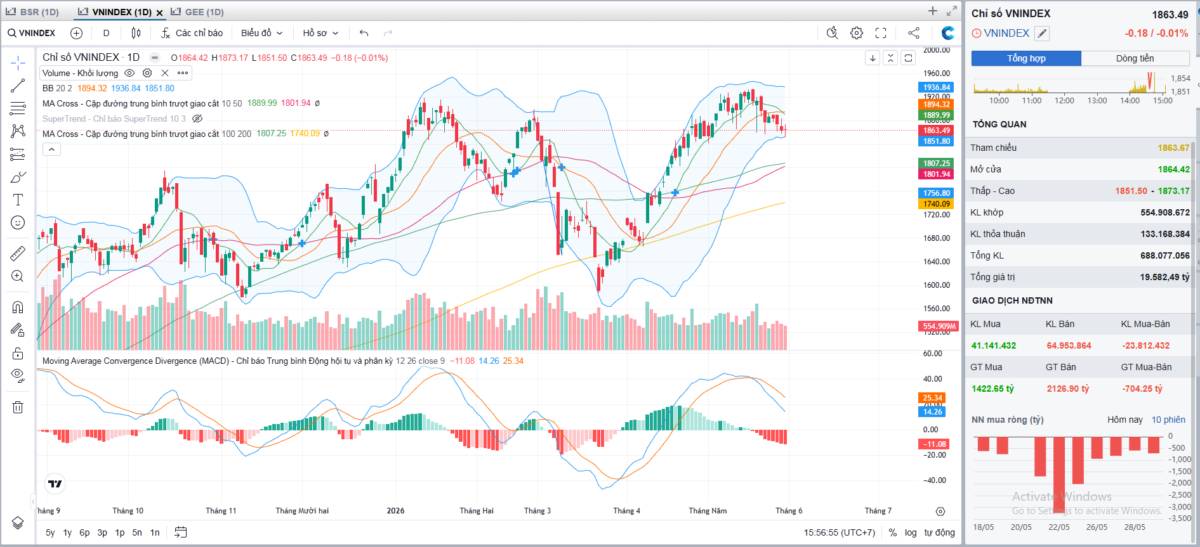Viewport: 1200px width, 547px height.
Task: Toggle tự động auto scale
Action: click(939, 532)
